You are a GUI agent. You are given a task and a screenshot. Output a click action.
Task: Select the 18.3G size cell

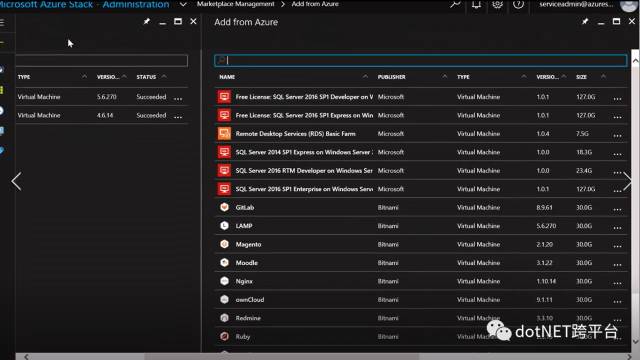(584, 152)
